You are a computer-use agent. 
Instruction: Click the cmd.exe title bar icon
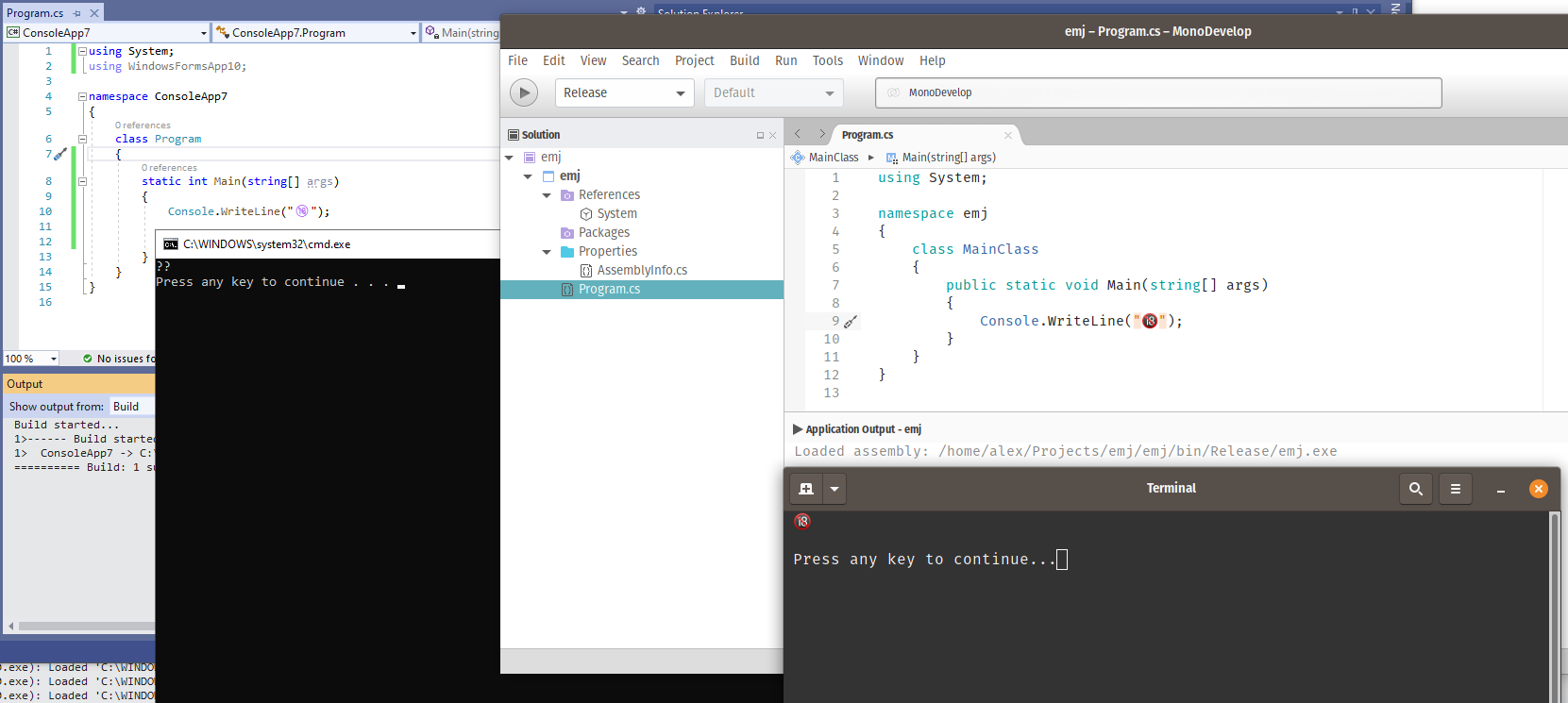(x=171, y=244)
